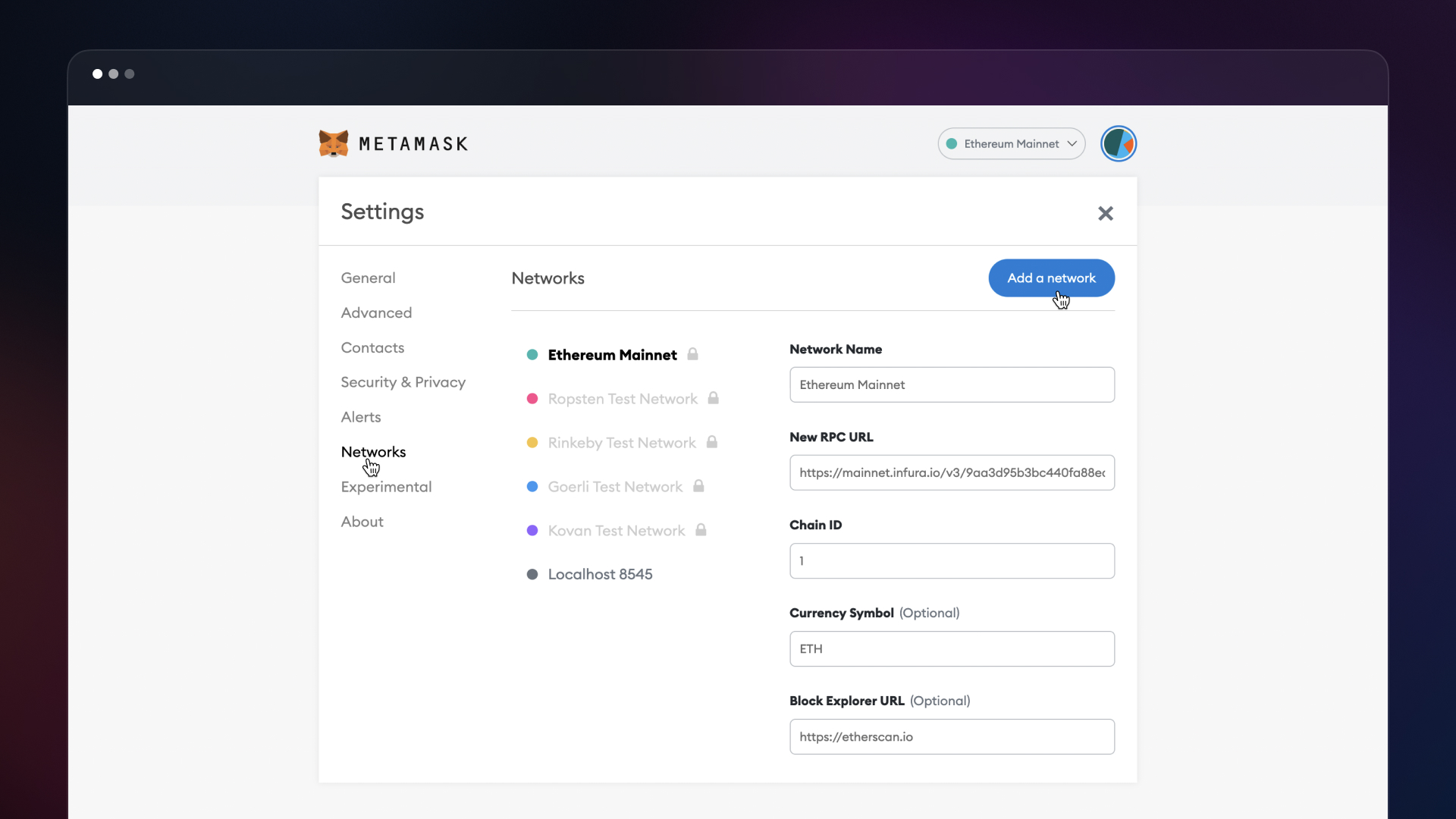
Task: Switch to the Advanced settings tab
Action: (376, 312)
